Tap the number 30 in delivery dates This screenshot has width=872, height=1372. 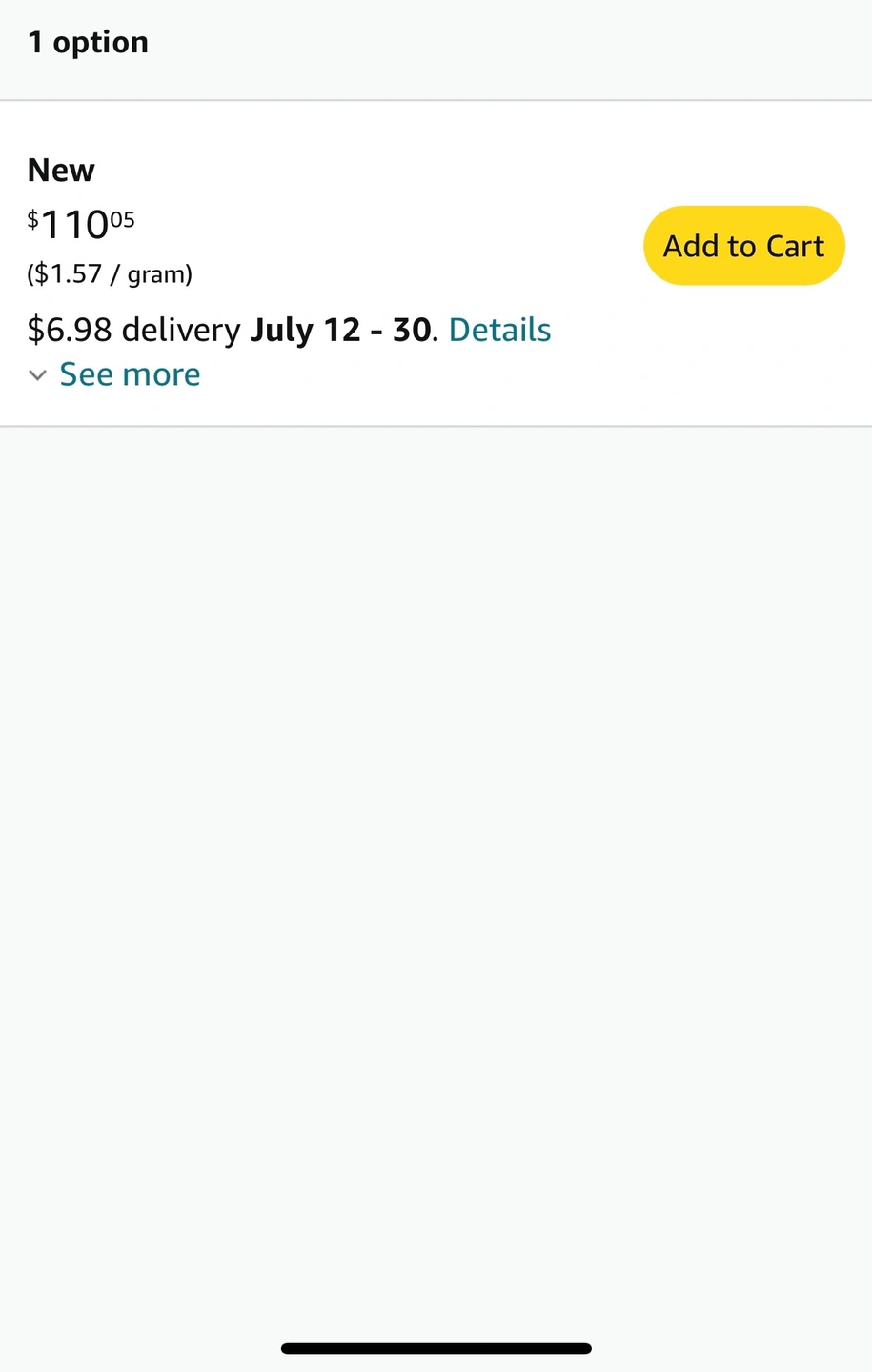412,330
